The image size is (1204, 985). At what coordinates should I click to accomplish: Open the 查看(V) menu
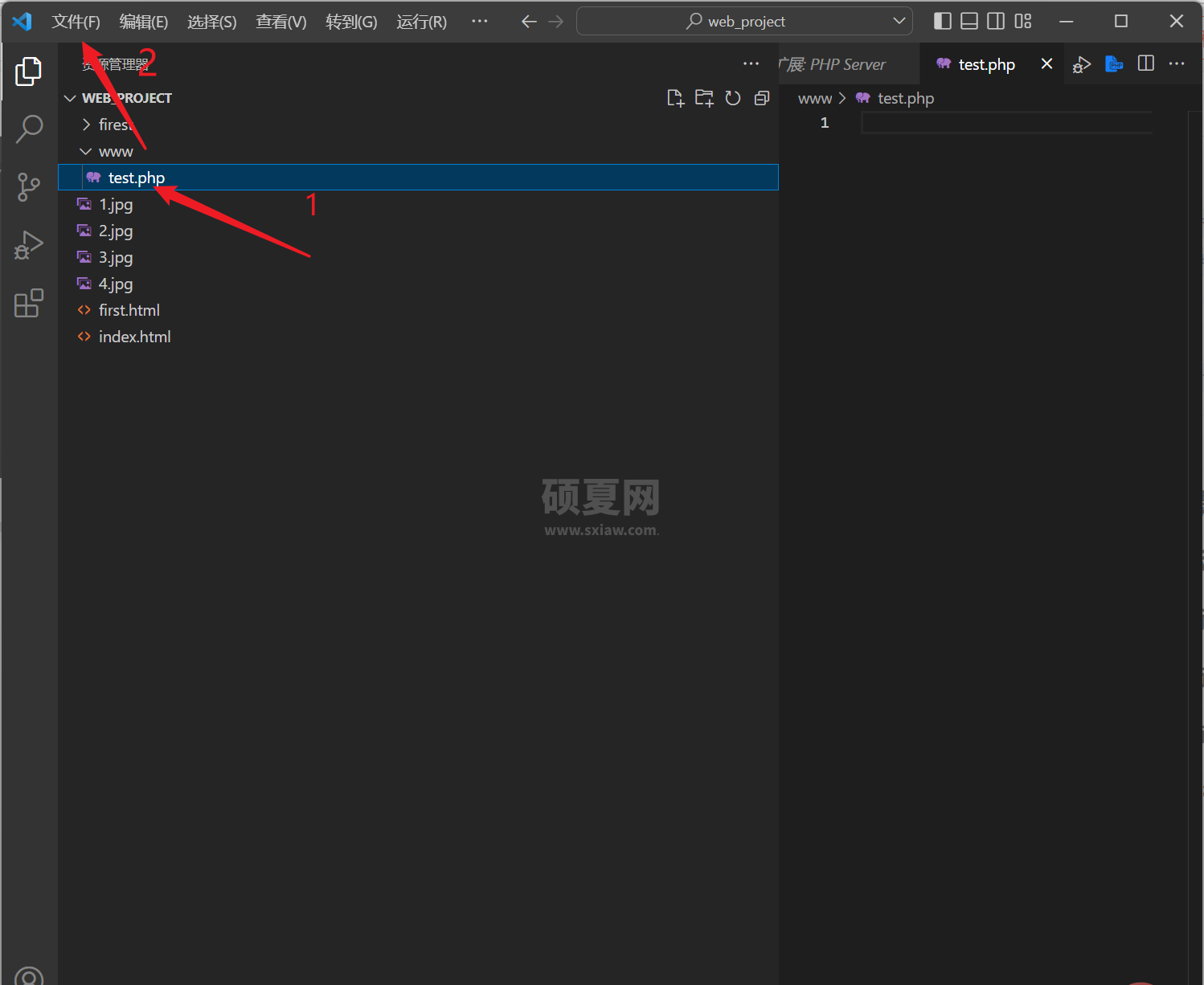click(281, 22)
